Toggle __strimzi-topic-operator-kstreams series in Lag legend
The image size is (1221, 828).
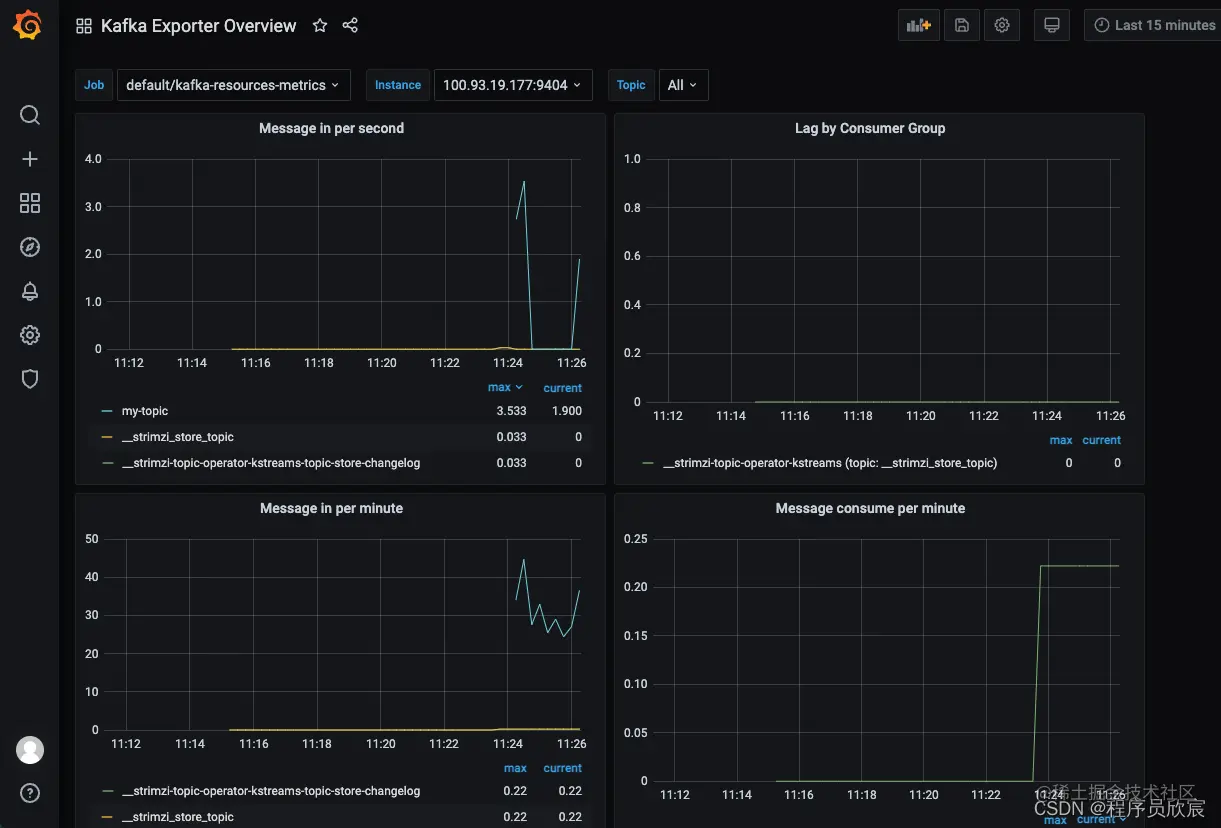point(830,463)
